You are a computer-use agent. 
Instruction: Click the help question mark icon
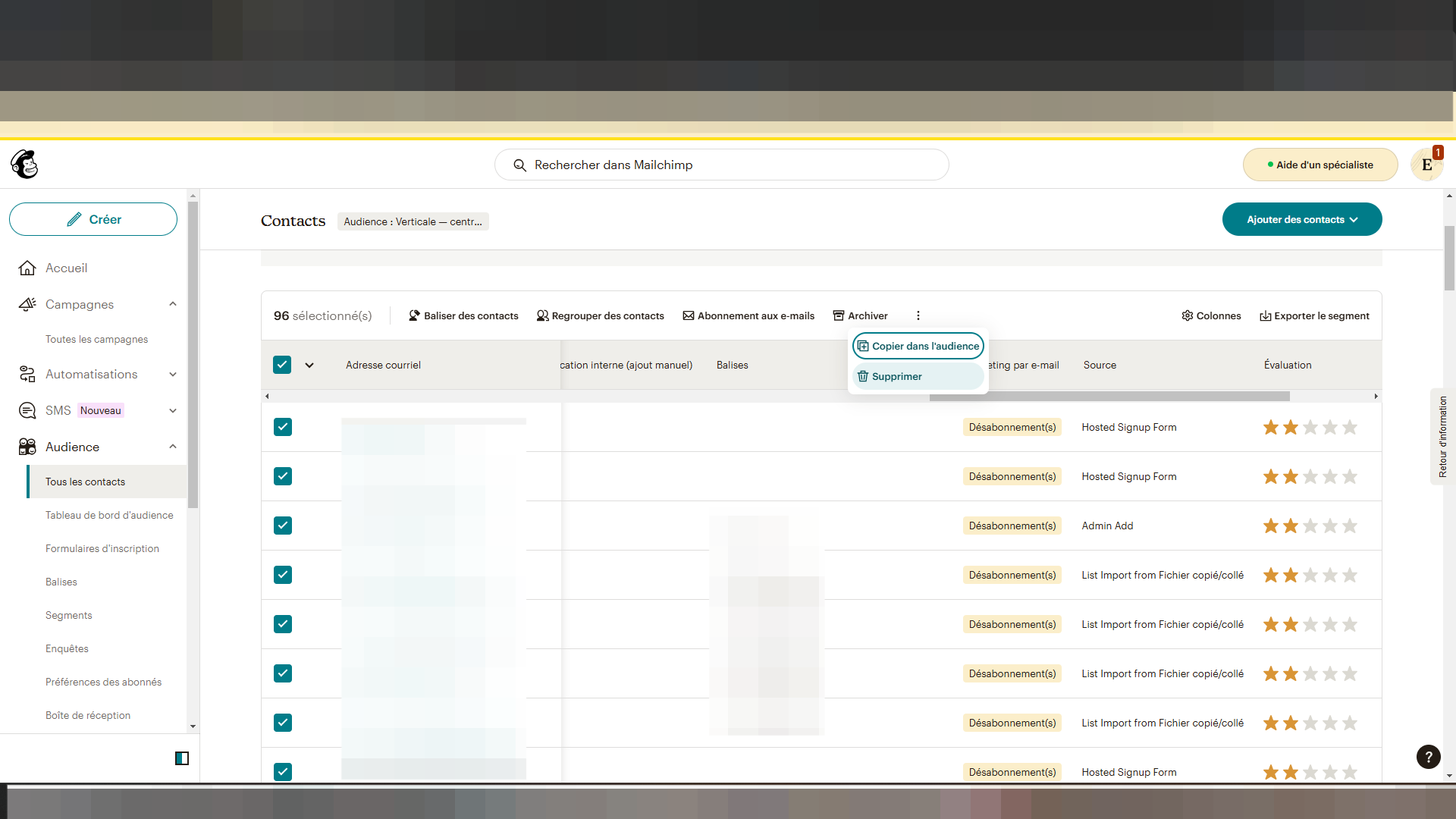(1428, 757)
